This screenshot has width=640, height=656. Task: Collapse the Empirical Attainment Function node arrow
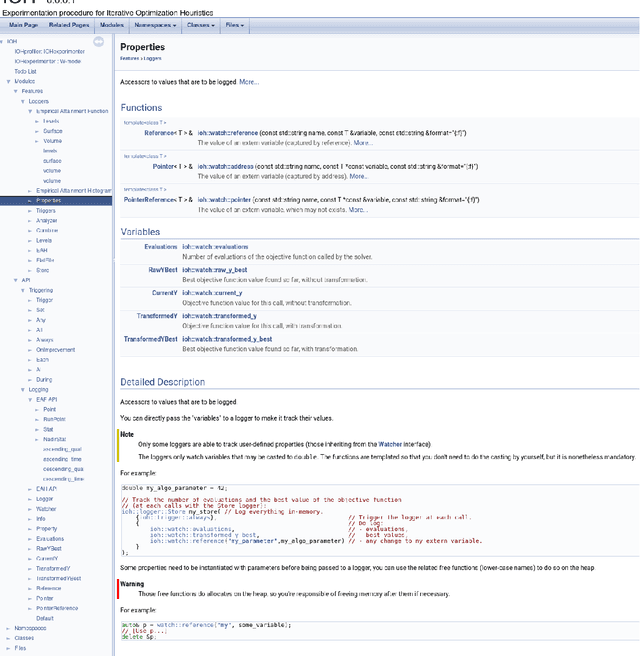(x=31, y=111)
